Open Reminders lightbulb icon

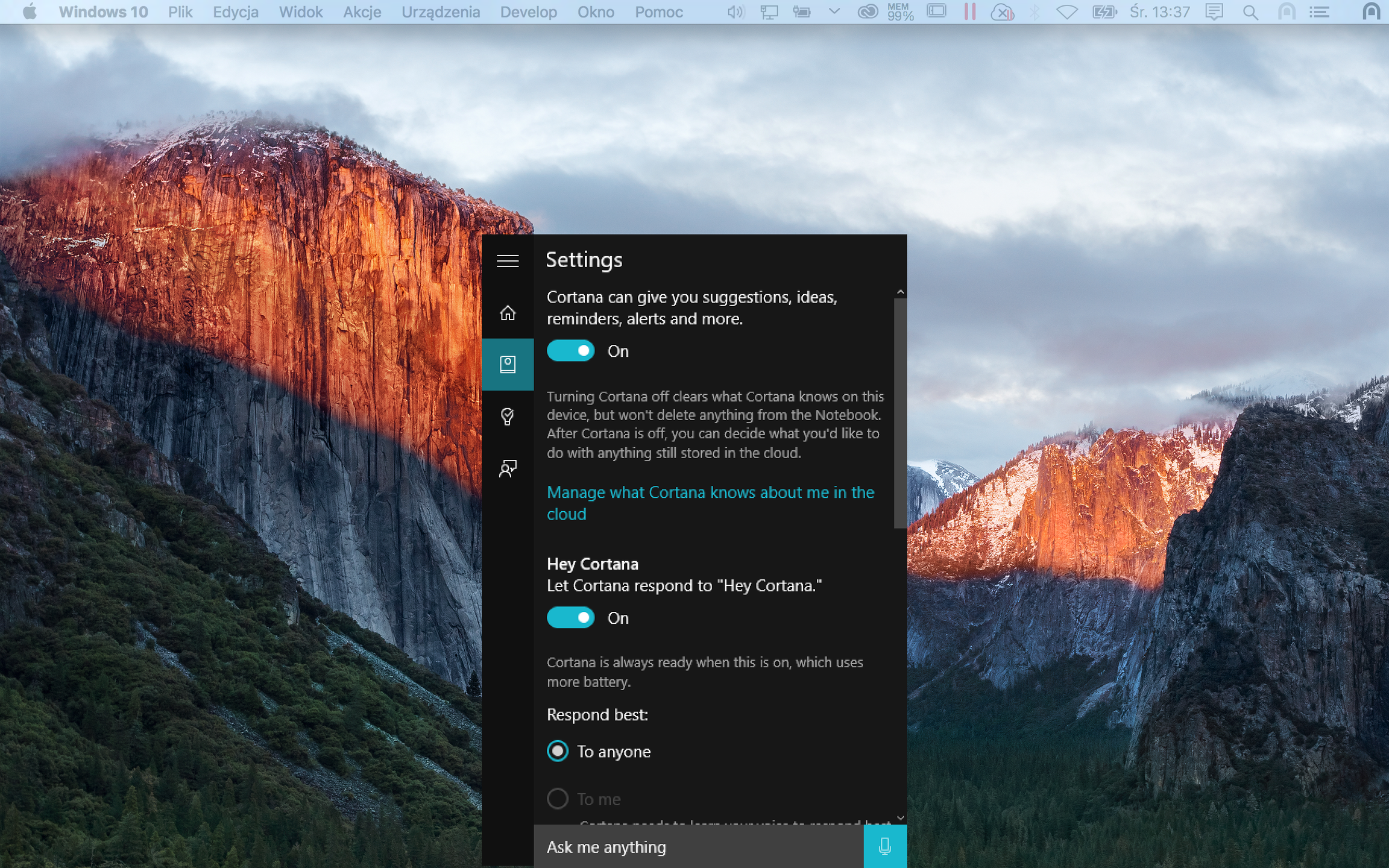508,417
